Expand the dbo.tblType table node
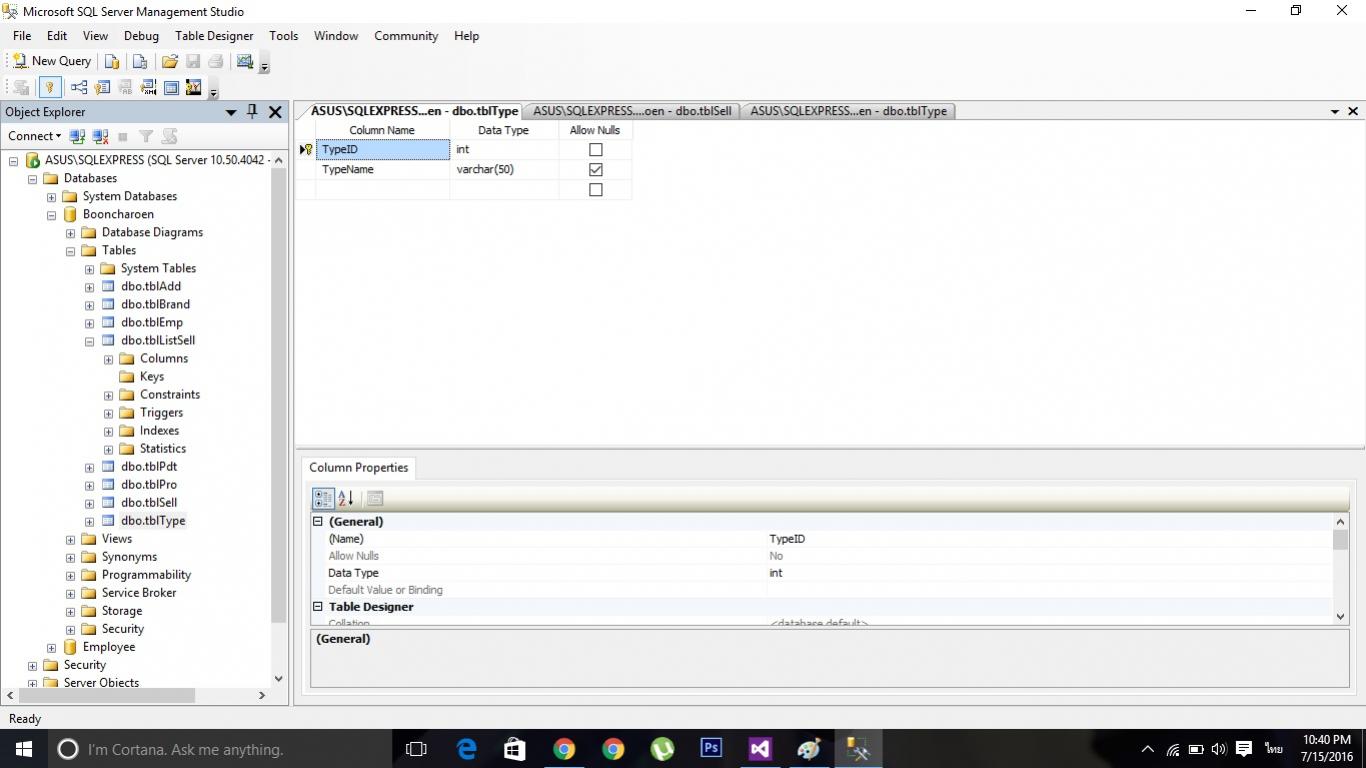This screenshot has width=1366, height=768. point(90,521)
